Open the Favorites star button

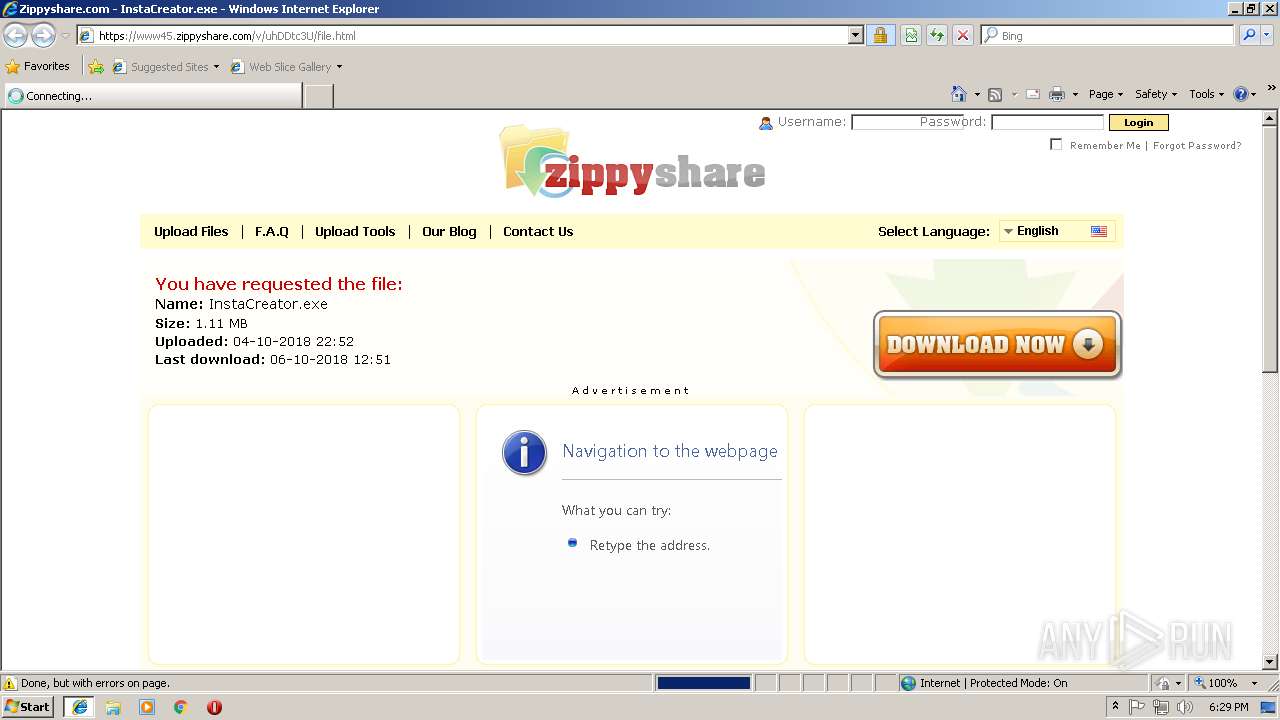point(38,67)
